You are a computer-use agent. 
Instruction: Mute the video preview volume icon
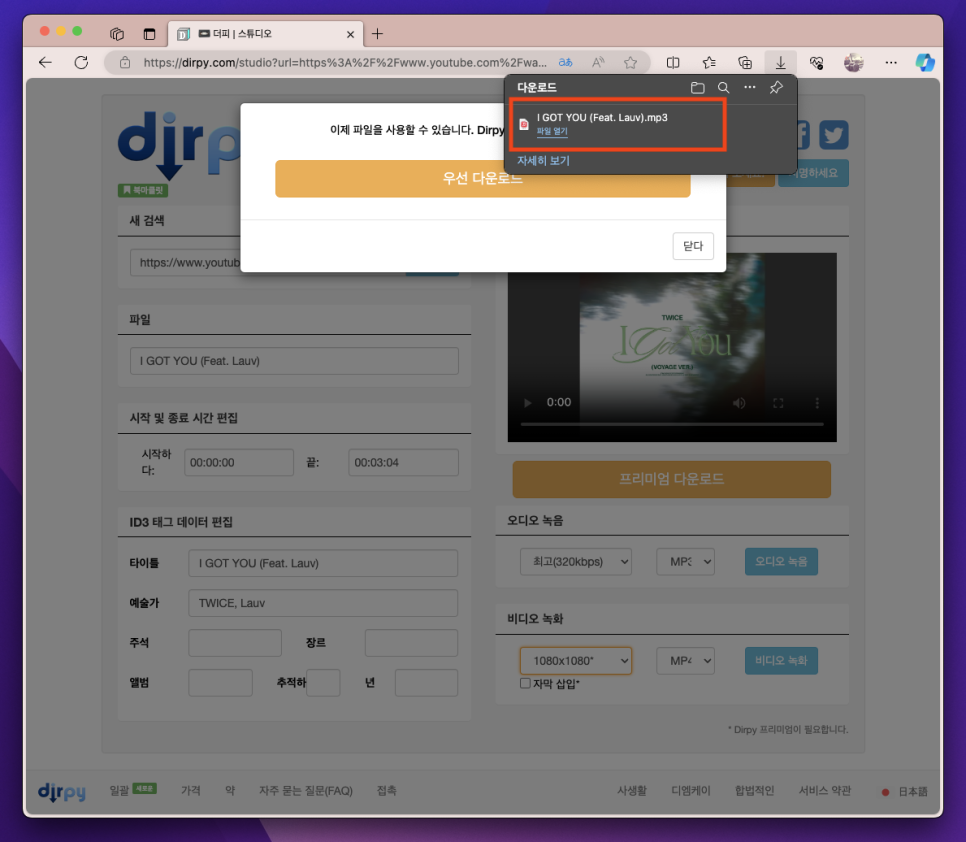[739, 403]
